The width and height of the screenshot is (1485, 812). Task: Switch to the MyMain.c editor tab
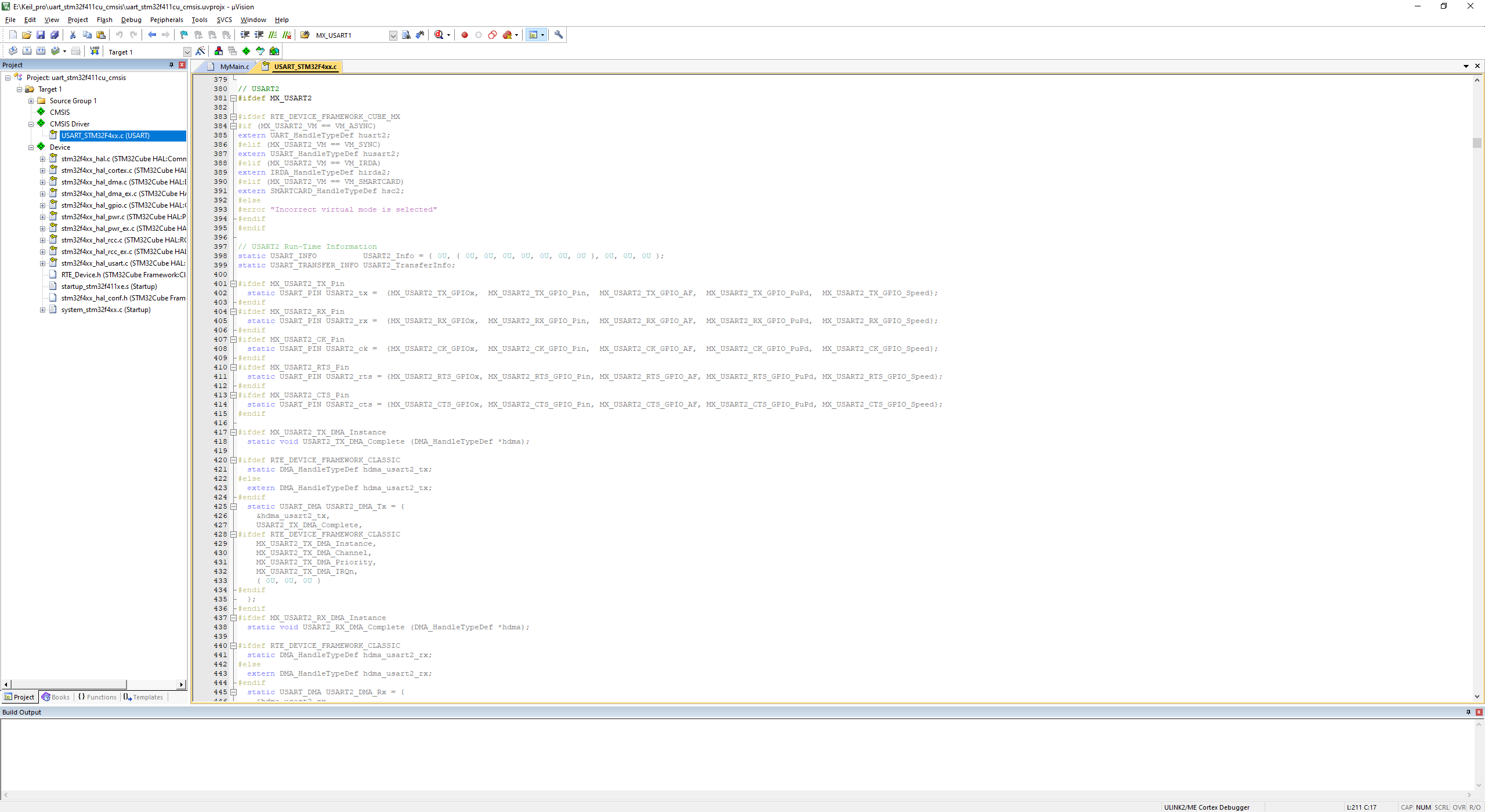pos(234,67)
